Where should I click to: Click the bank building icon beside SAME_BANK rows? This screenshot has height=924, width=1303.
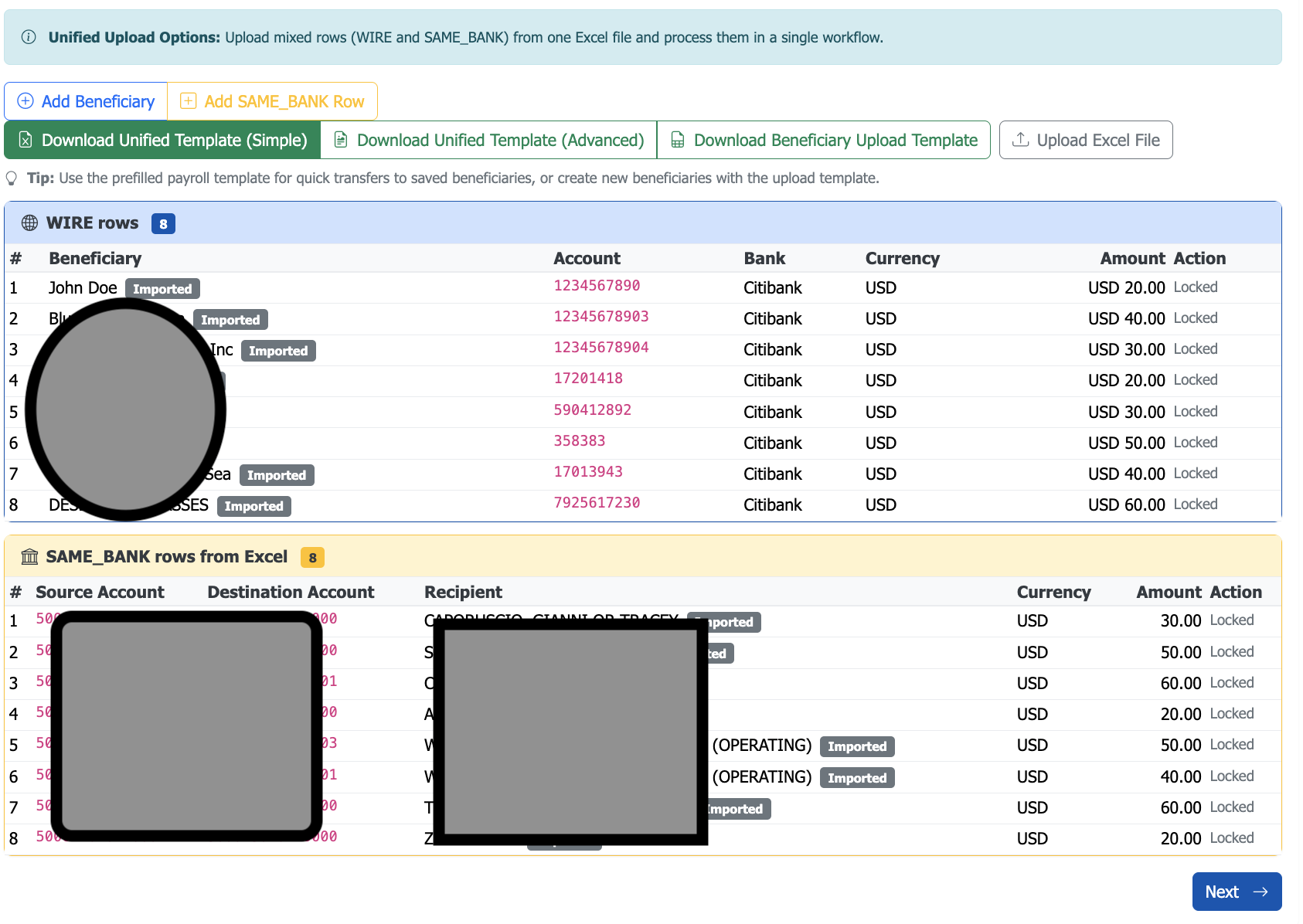pos(29,557)
